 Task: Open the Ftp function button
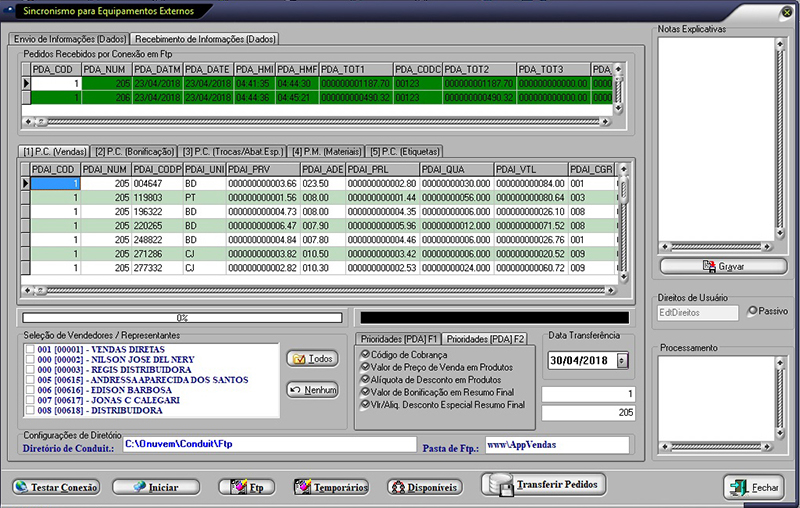click(x=247, y=487)
